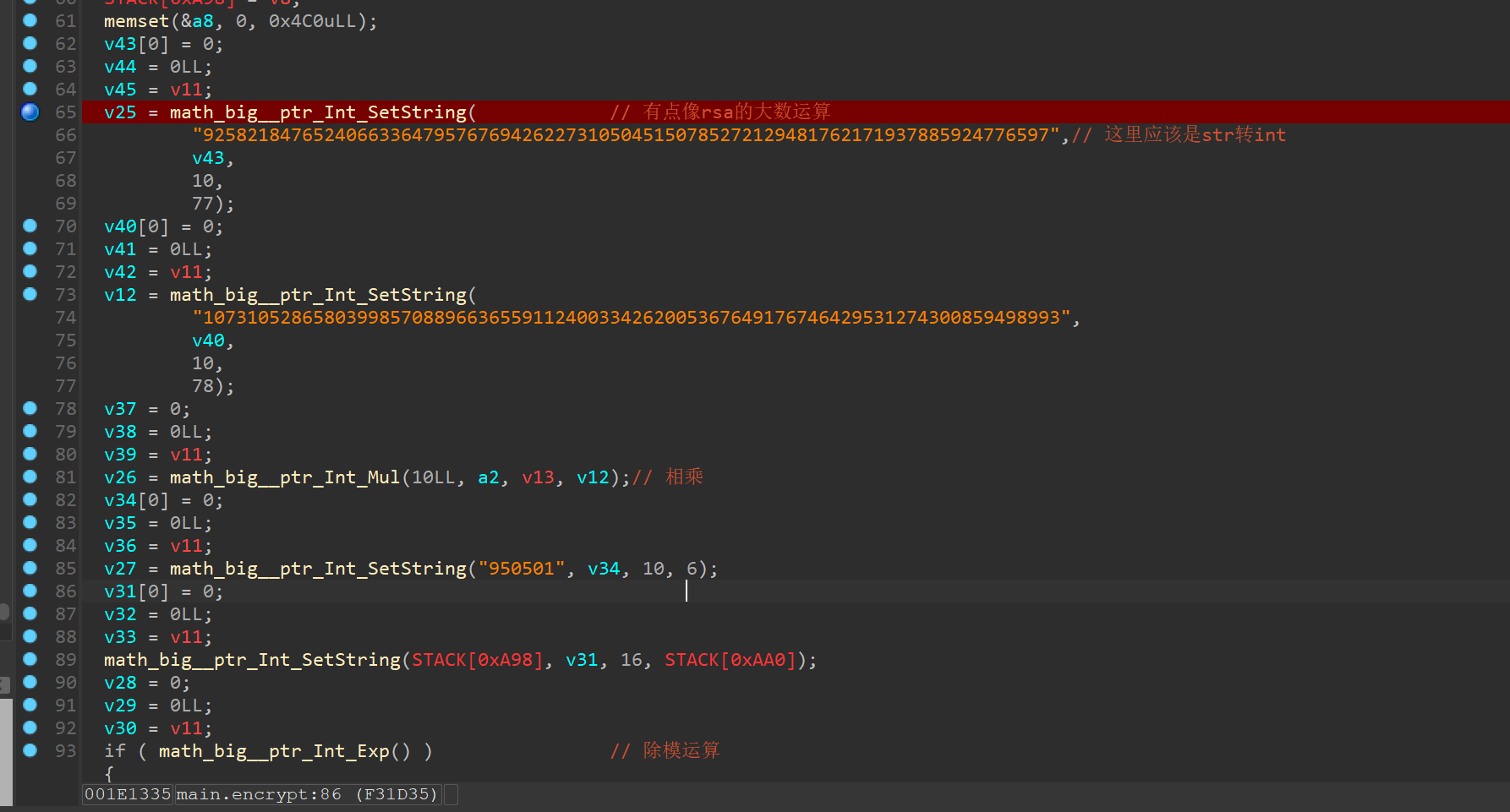
Task: Click STACK[0xAA0] argument on line 89
Action: (x=730, y=660)
